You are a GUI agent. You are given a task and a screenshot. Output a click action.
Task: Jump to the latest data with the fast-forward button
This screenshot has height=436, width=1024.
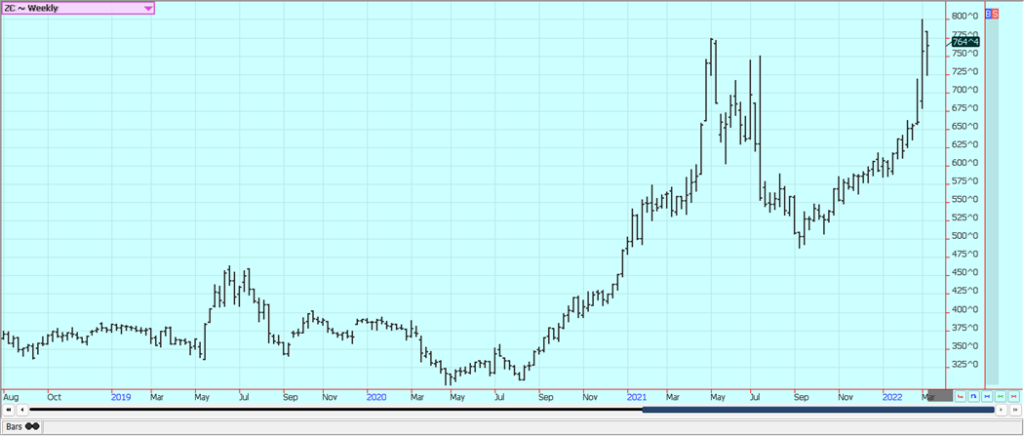click(x=1016, y=410)
